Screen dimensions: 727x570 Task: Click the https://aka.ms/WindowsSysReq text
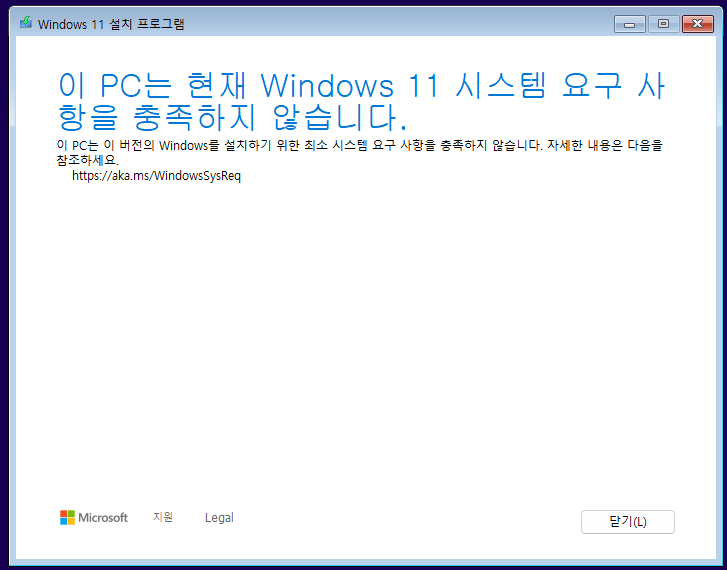tap(157, 176)
